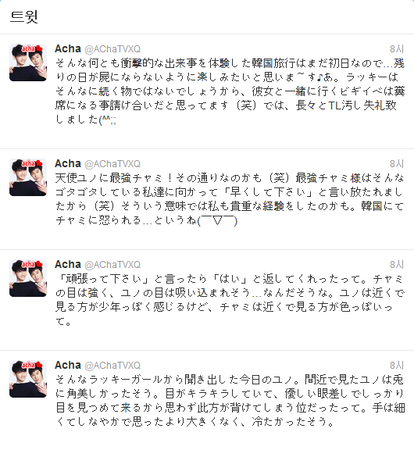
Task: Open Acha display name on first tweet
Action: pos(68,49)
